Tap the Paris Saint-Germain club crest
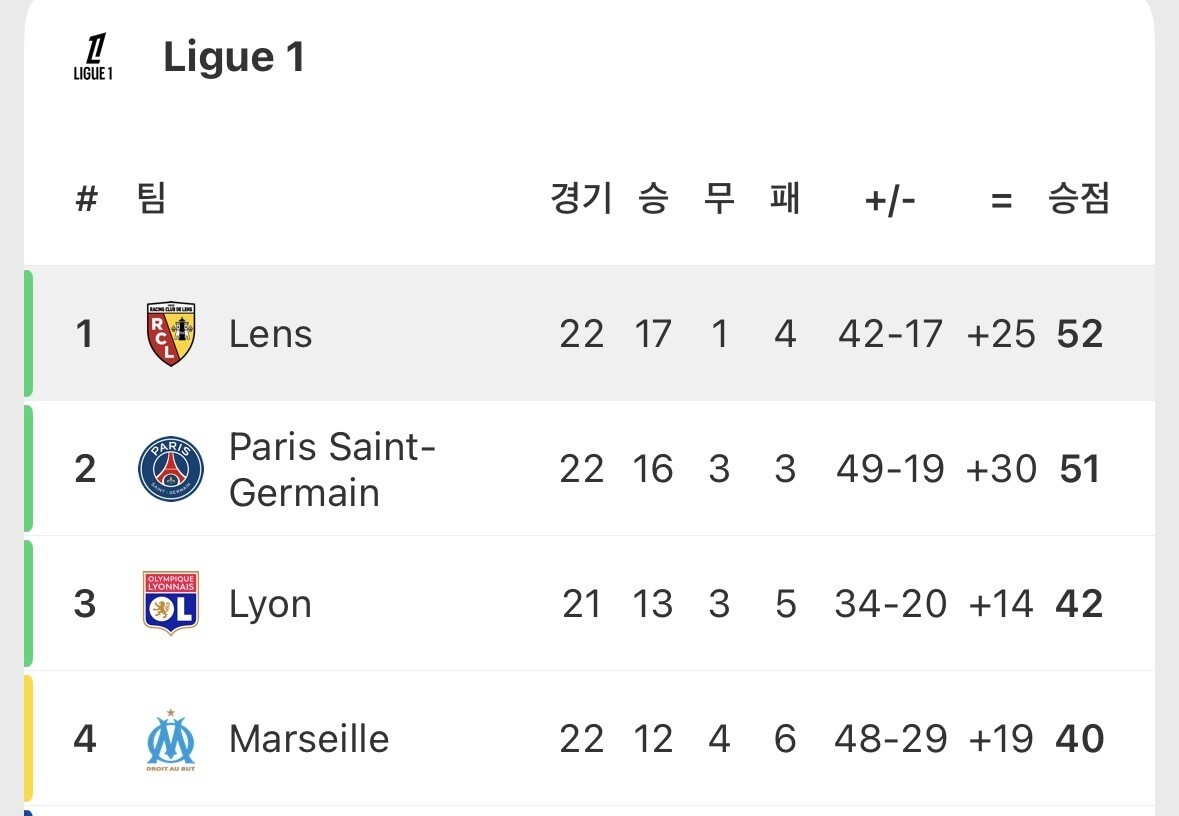The height and width of the screenshot is (816, 1179). 171,469
